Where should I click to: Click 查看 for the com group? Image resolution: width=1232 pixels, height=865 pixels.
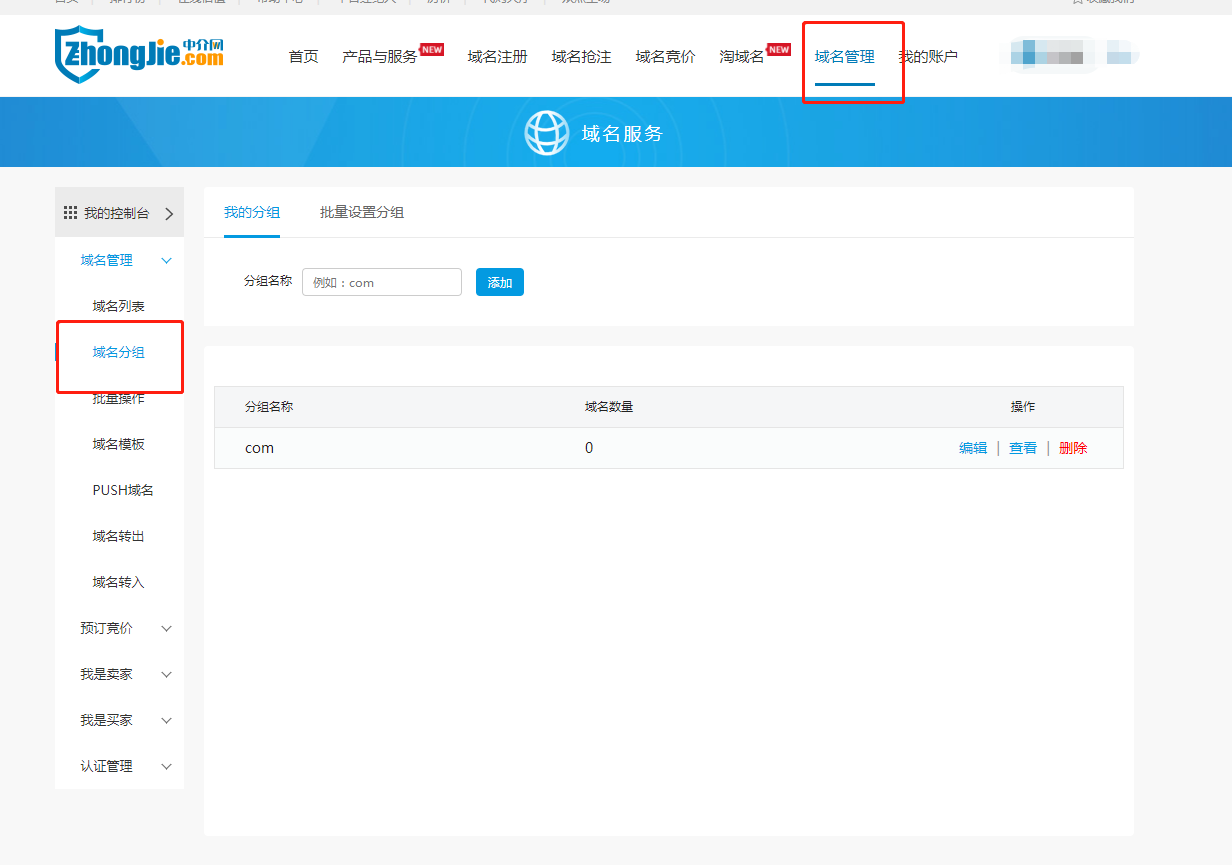coord(1023,448)
